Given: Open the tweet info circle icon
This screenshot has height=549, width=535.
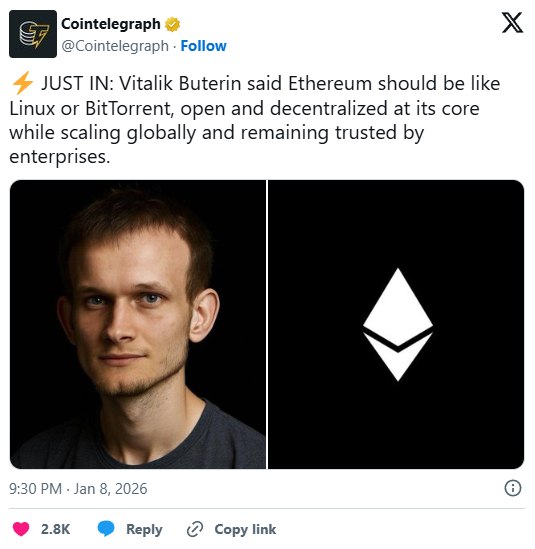Looking at the screenshot, I should (513, 488).
